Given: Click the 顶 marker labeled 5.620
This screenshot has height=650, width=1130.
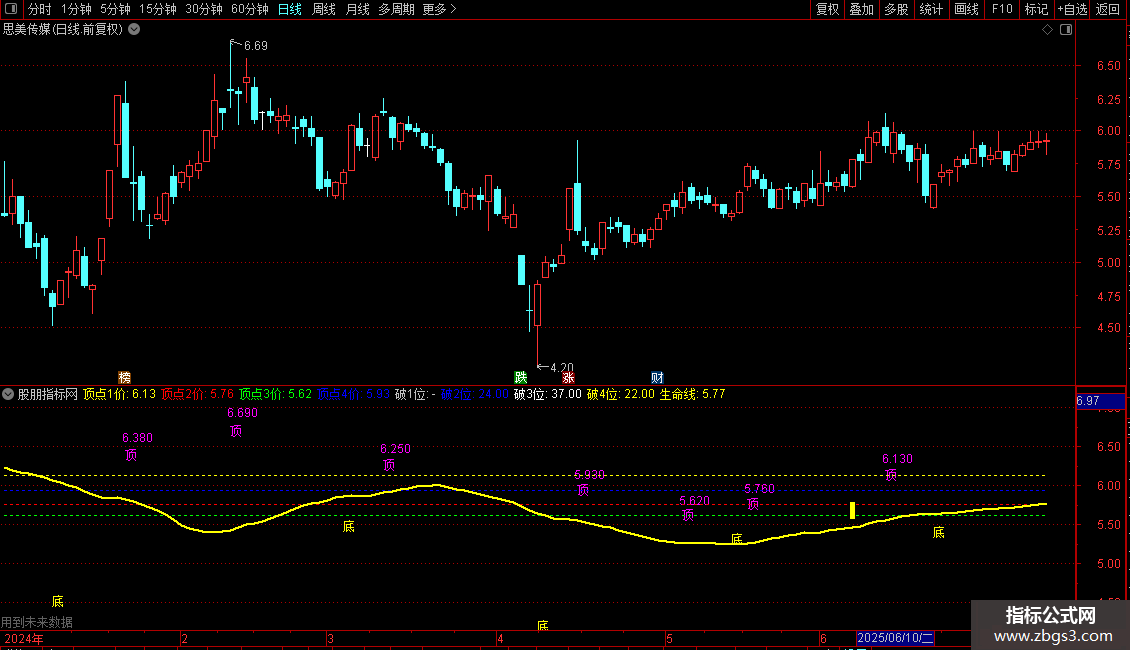Looking at the screenshot, I should click(688, 515).
